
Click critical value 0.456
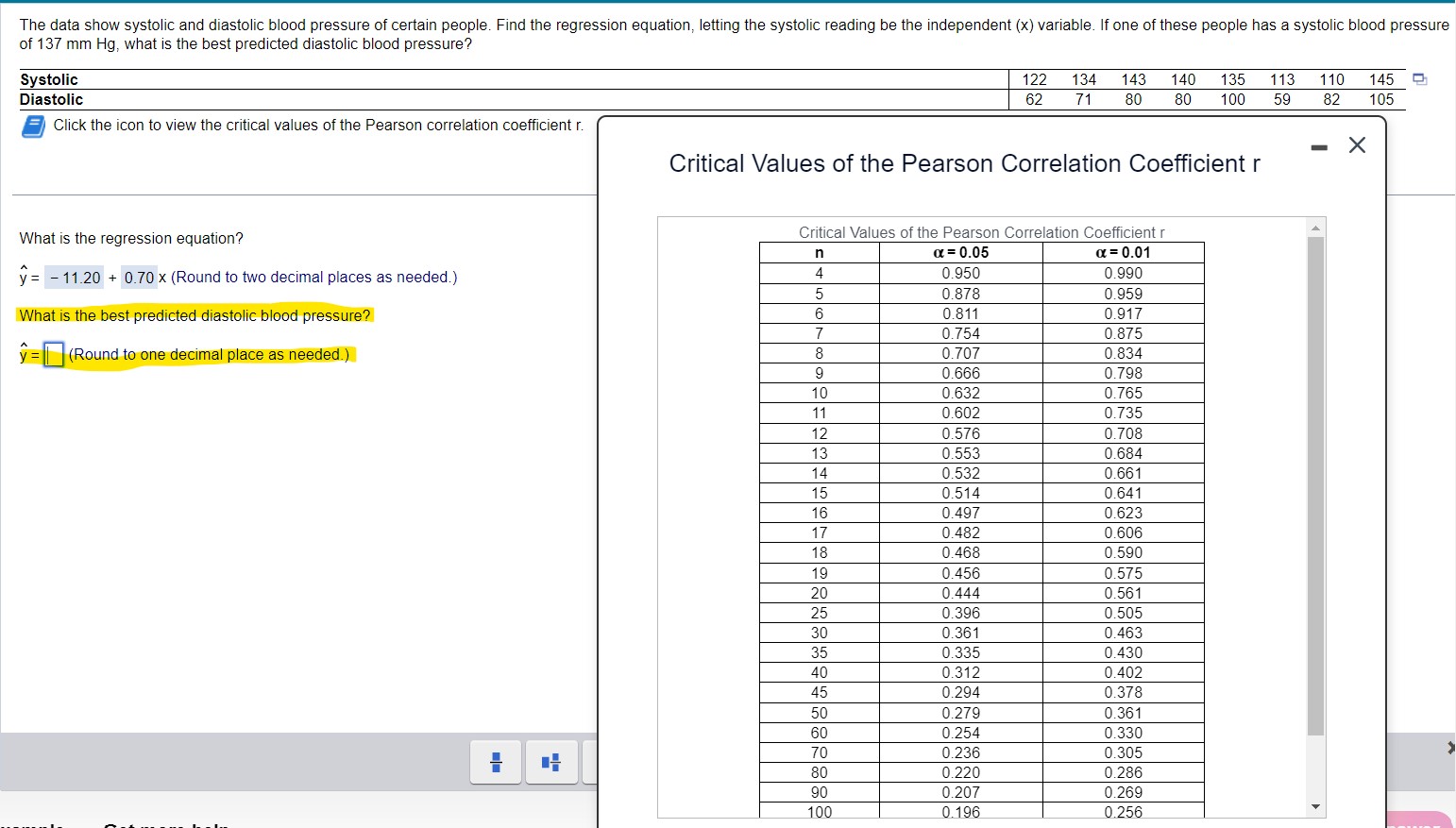click(961, 573)
